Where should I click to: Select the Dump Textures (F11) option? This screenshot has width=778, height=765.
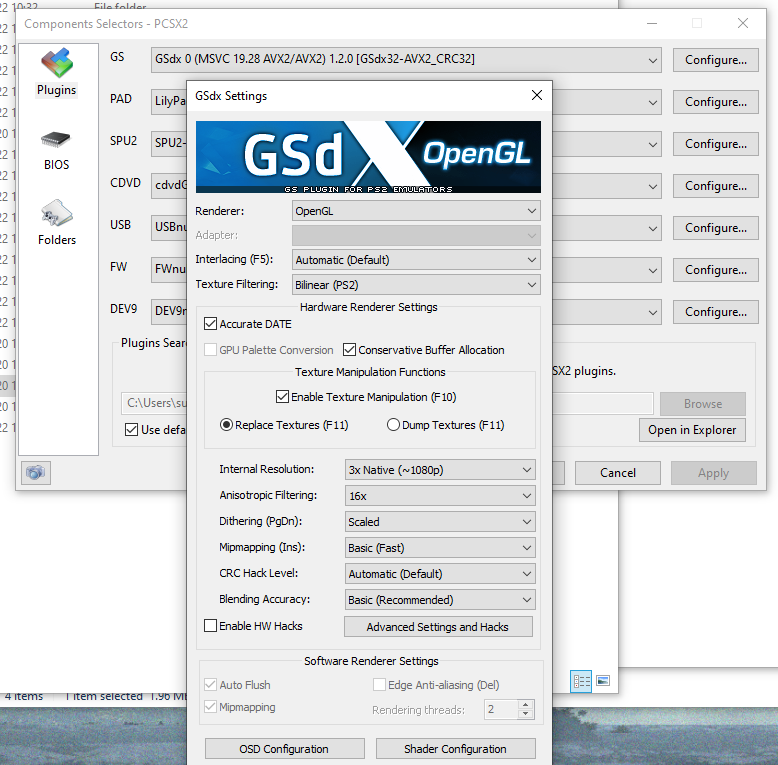click(x=393, y=425)
